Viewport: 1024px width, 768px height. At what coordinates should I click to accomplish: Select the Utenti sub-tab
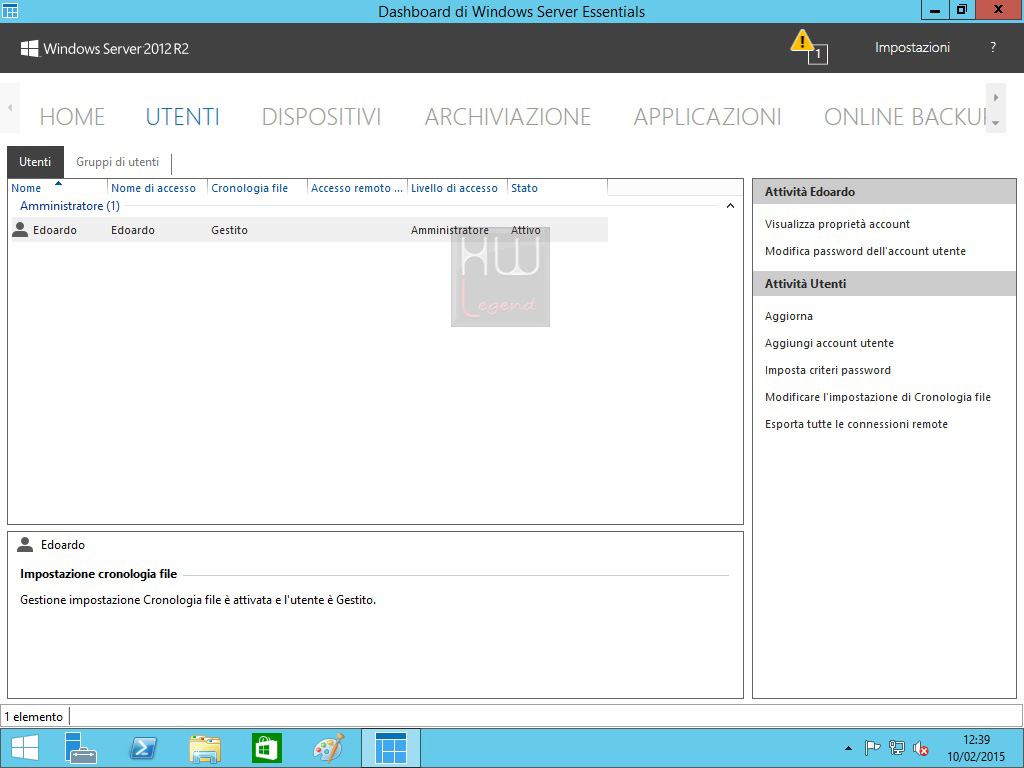pyautogui.click(x=35, y=162)
